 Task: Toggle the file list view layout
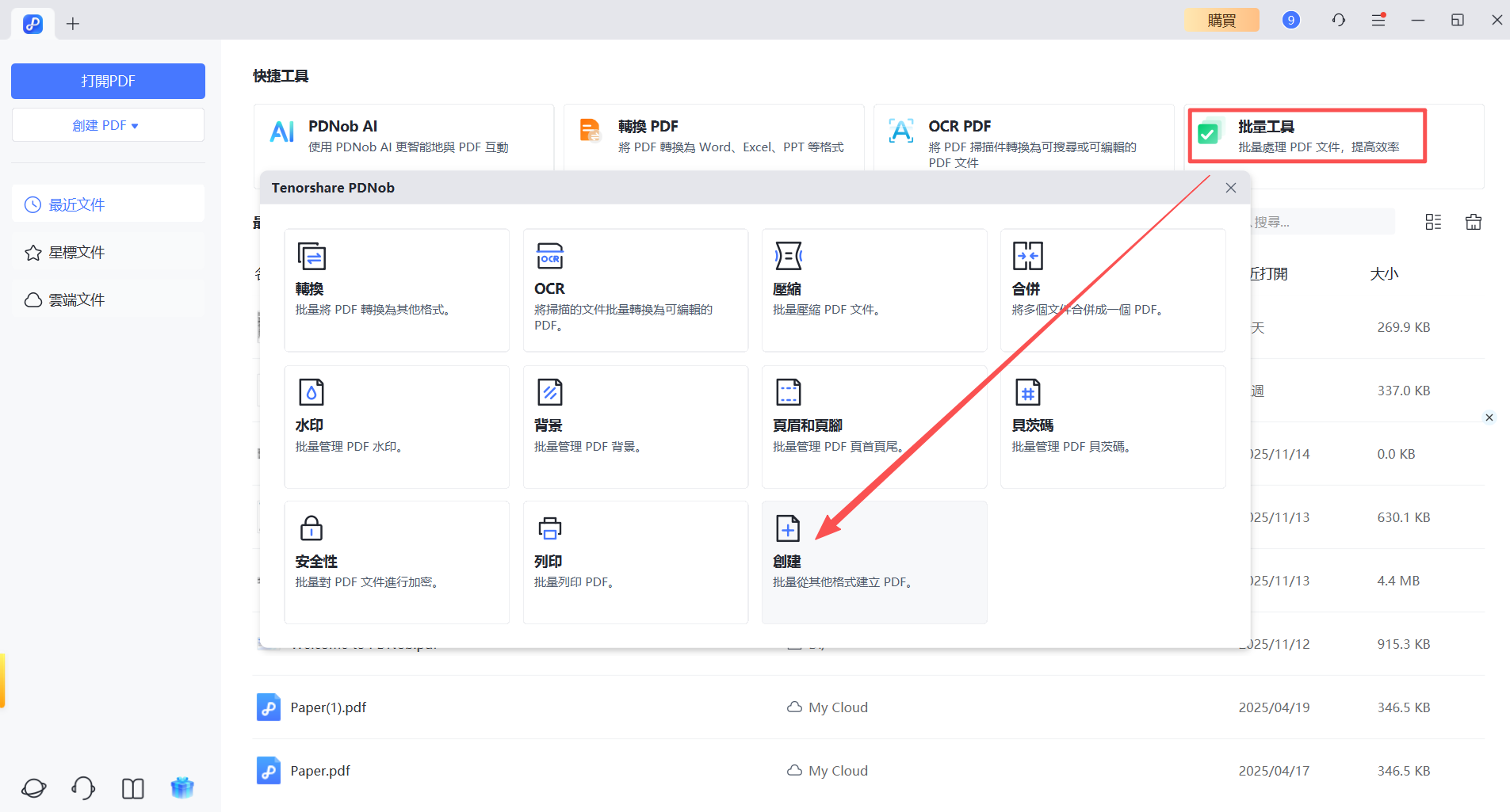click(x=1433, y=222)
